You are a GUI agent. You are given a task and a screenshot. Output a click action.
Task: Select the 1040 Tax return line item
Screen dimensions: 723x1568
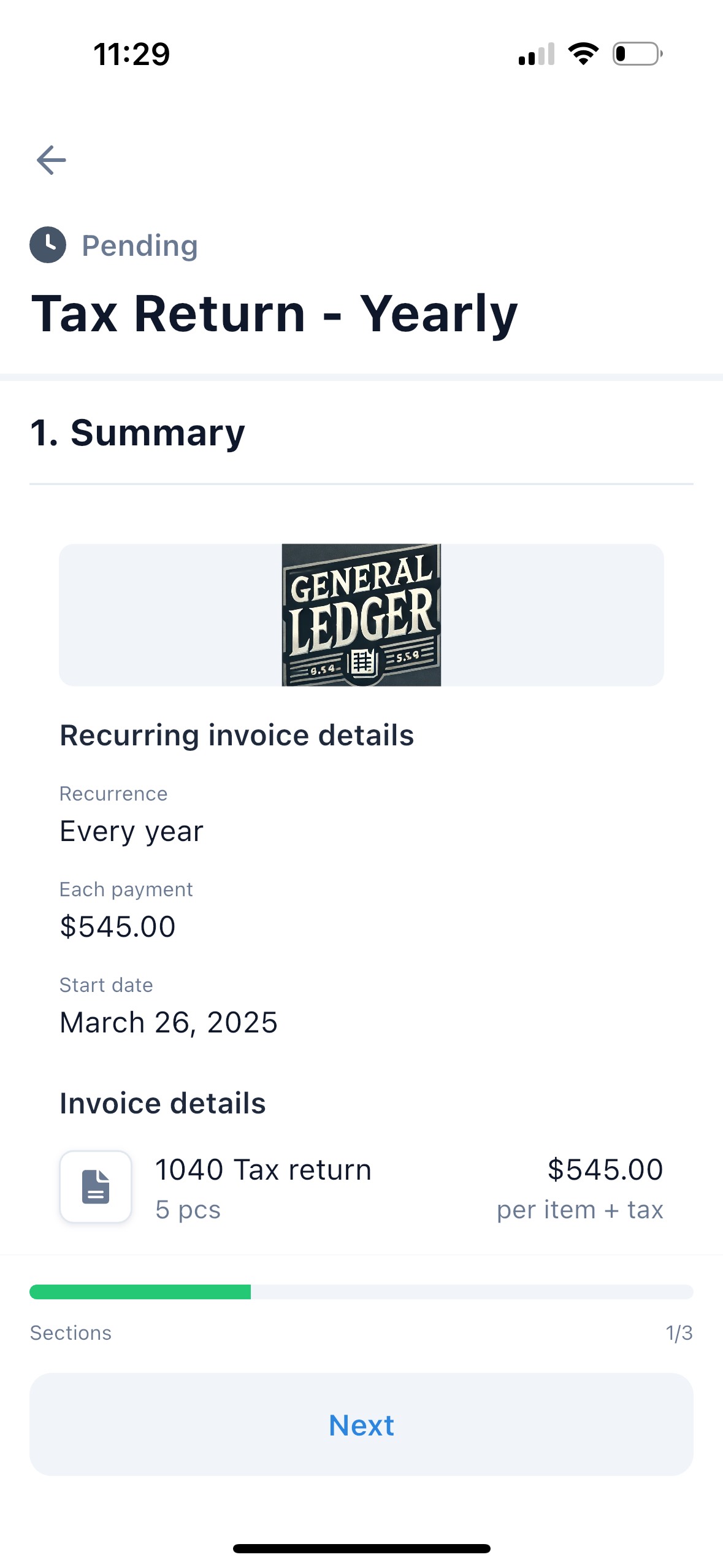263,1170
